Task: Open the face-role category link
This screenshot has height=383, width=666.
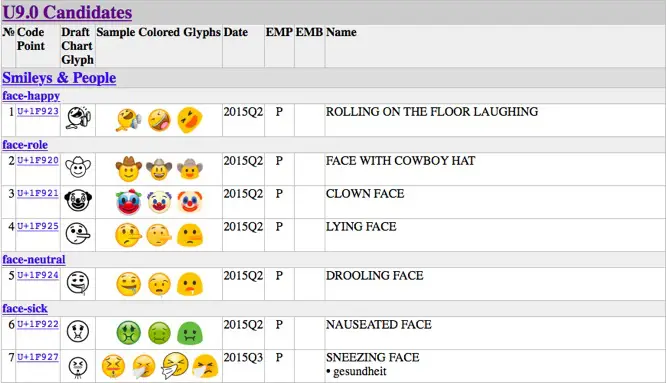Action: [25, 145]
